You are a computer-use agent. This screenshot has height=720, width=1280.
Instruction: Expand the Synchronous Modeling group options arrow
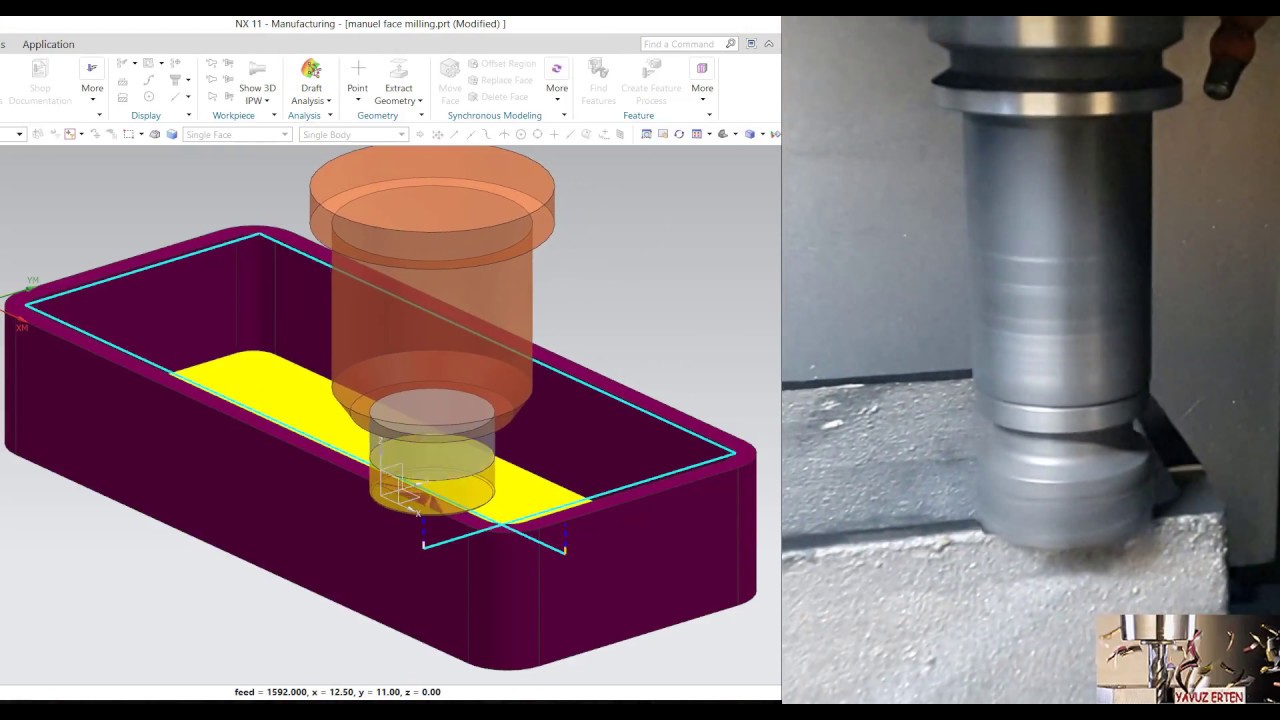[564, 115]
